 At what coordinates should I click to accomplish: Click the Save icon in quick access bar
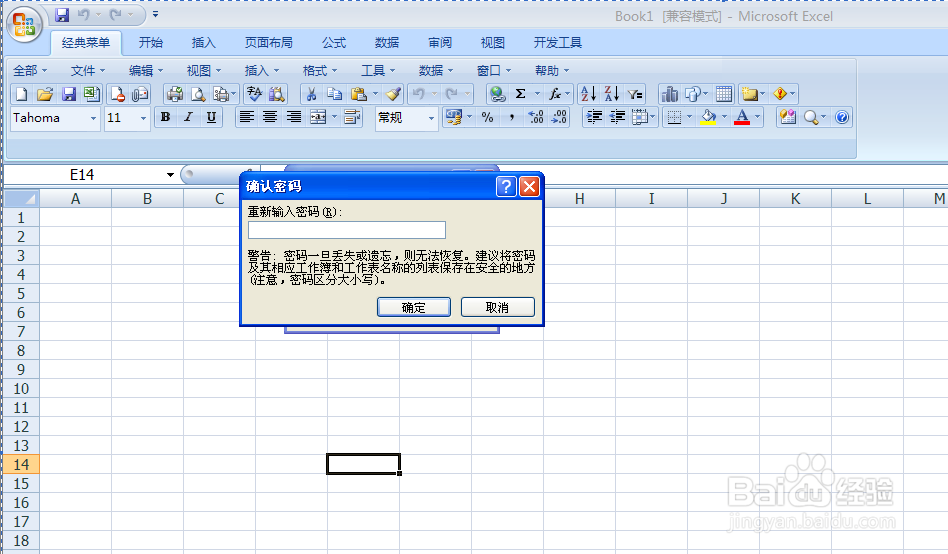click(x=62, y=15)
